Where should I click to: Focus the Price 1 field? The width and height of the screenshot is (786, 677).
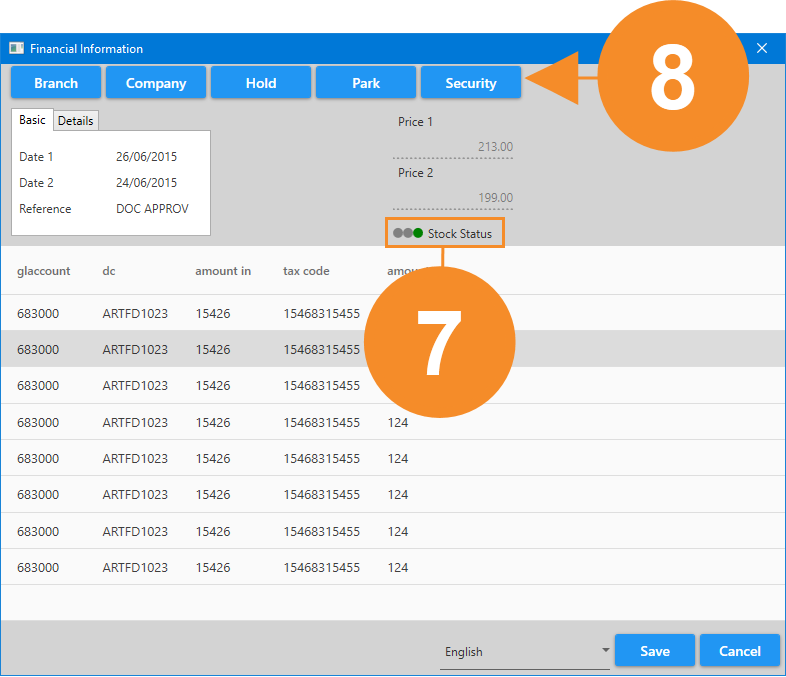(x=453, y=147)
